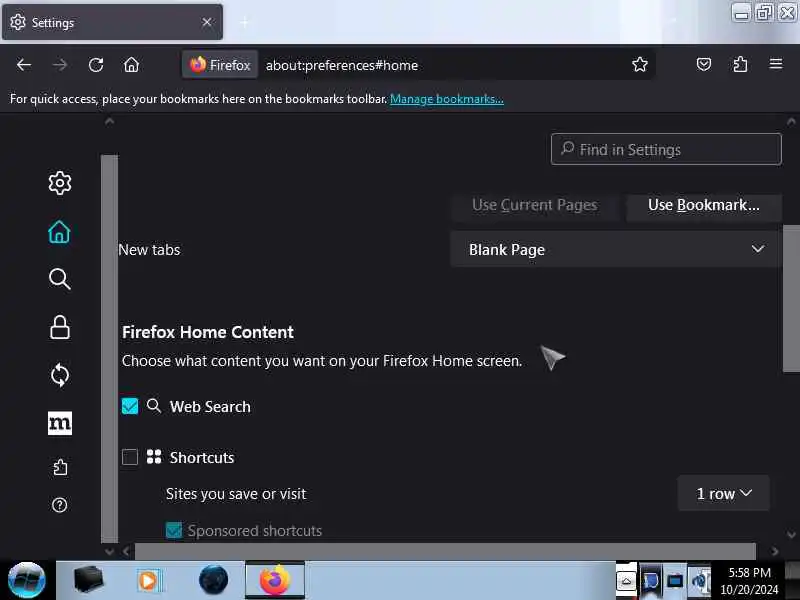
Task: Select the Privacy & Security lock category
Action: (x=60, y=327)
